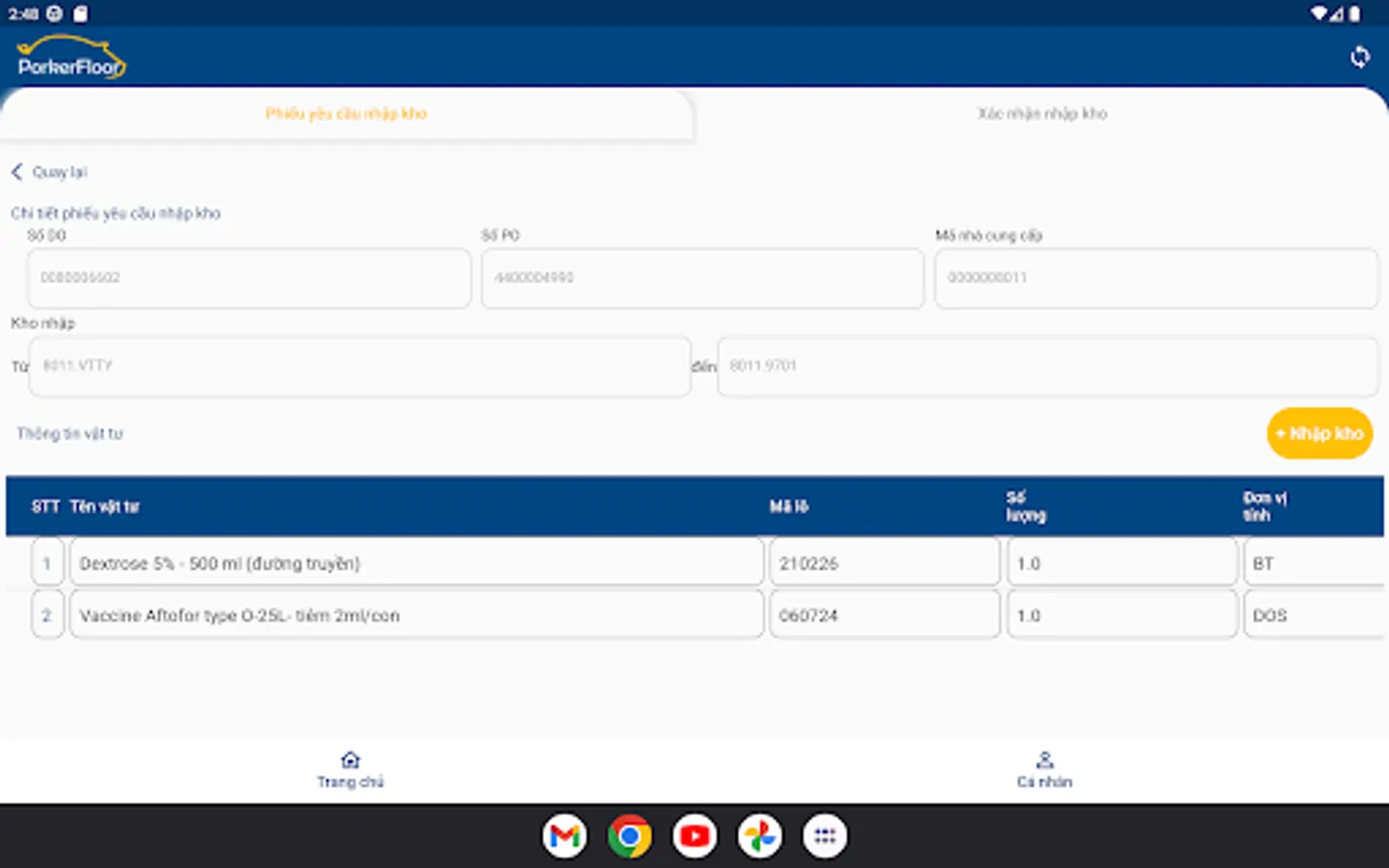1389x868 pixels.
Task: Select row number 1 cell
Action: (47, 563)
